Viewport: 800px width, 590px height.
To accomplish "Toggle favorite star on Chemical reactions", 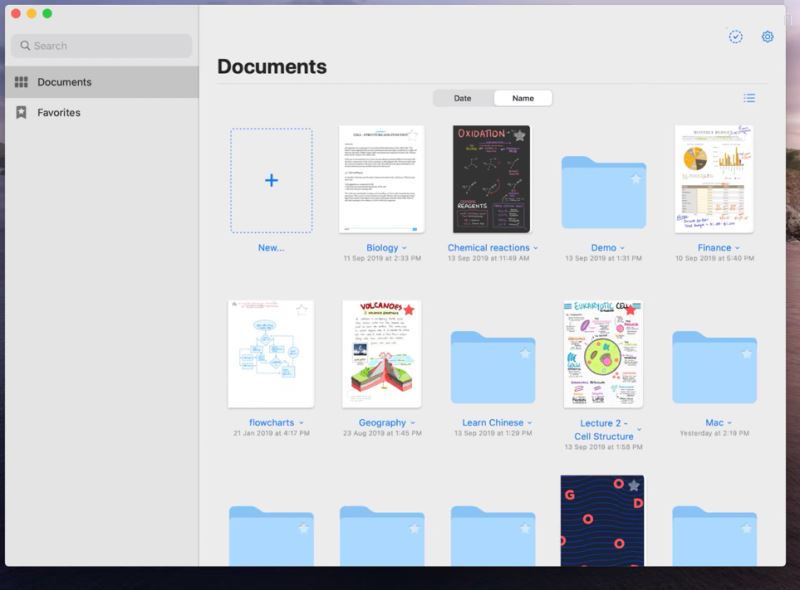I will [519, 135].
